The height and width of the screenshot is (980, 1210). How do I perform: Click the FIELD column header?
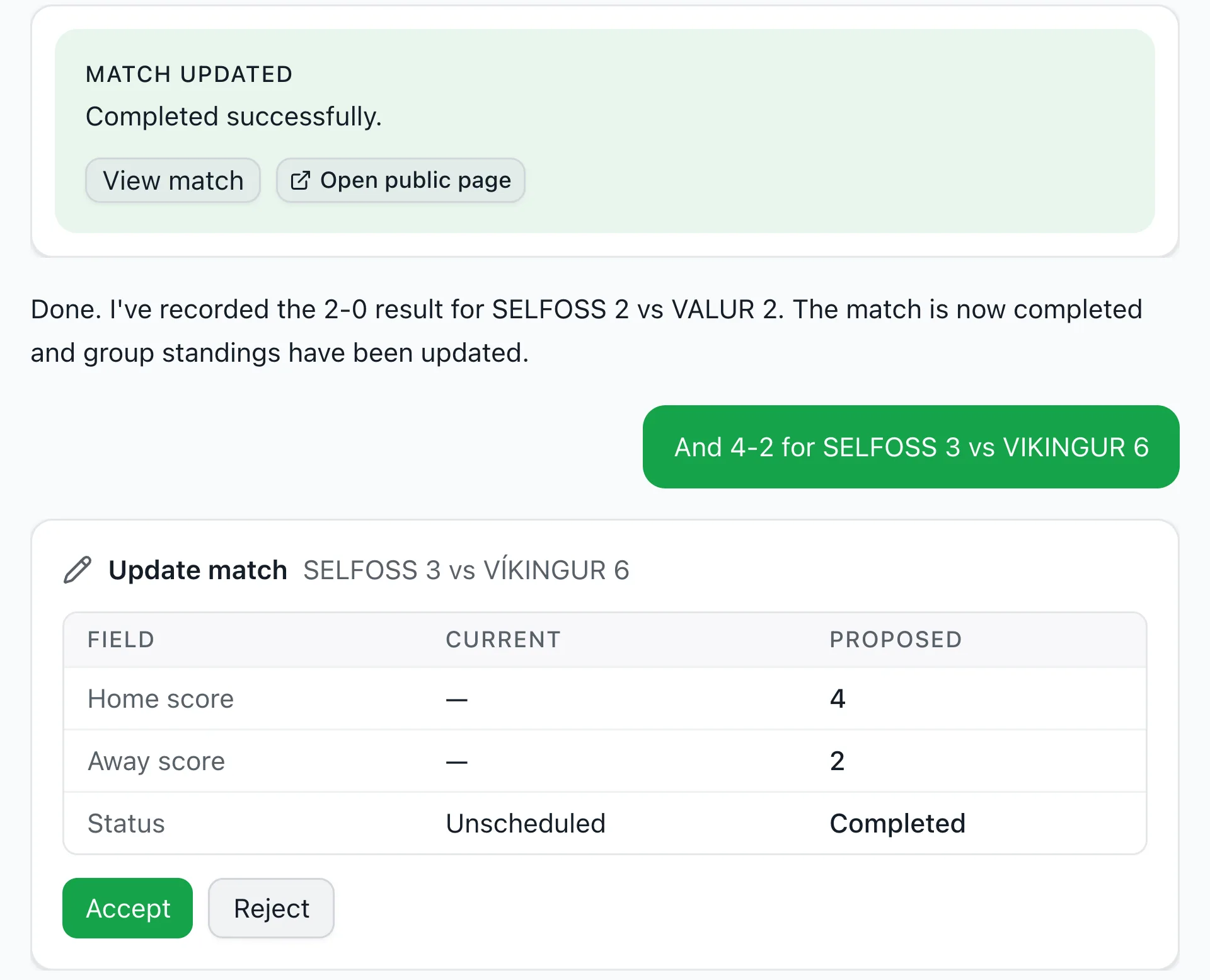point(121,640)
